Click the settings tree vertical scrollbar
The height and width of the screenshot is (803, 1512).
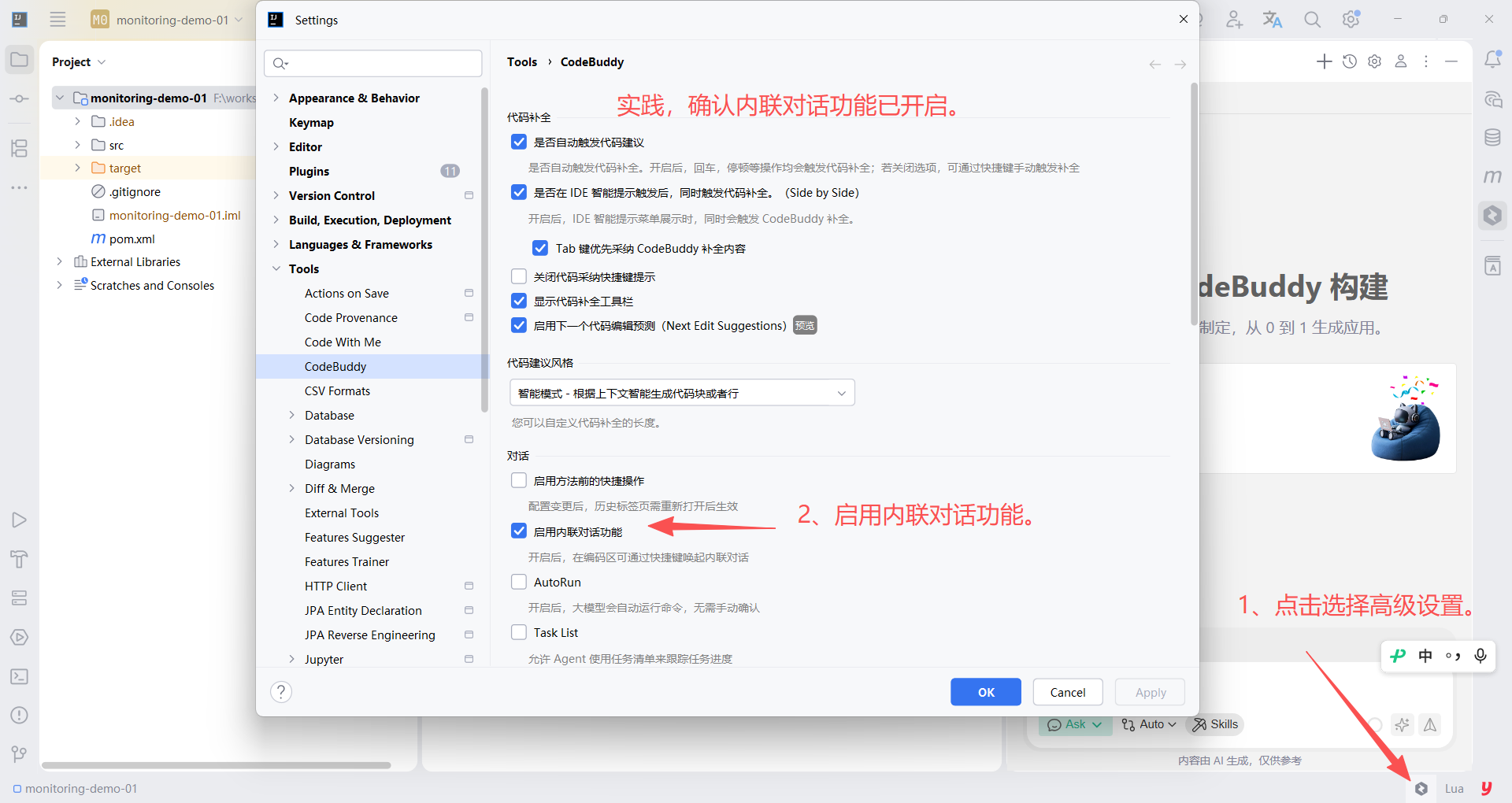(x=484, y=249)
